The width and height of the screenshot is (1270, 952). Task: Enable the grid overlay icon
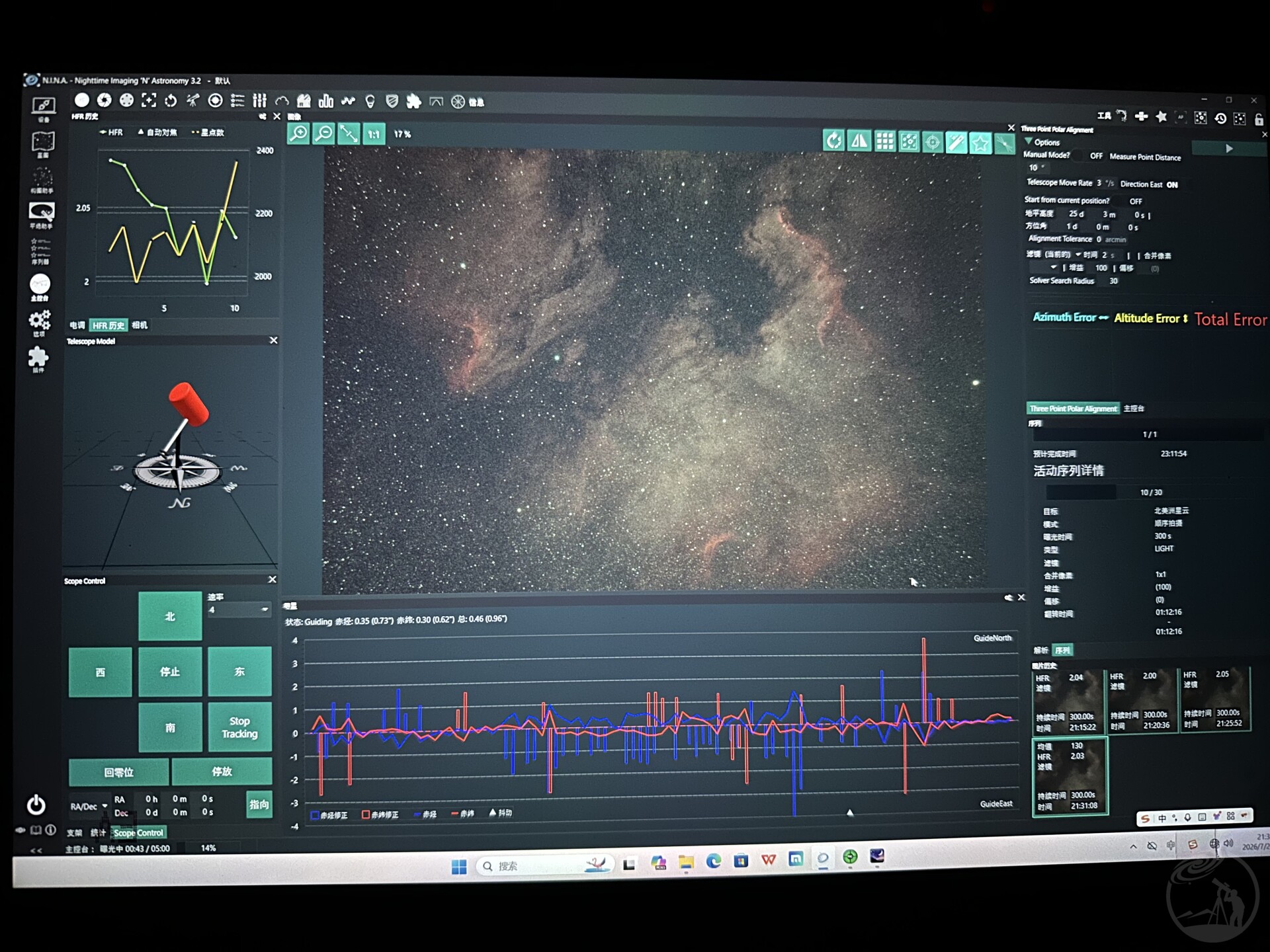coord(884,141)
